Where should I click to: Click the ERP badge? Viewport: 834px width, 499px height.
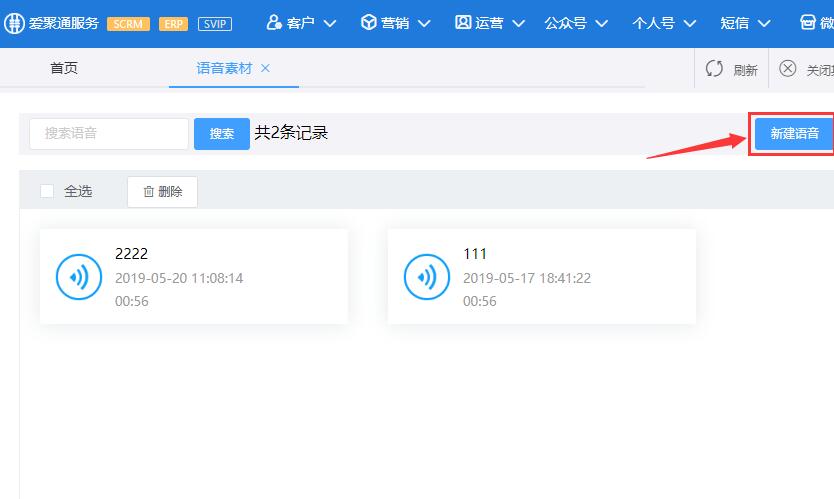point(173,24)
